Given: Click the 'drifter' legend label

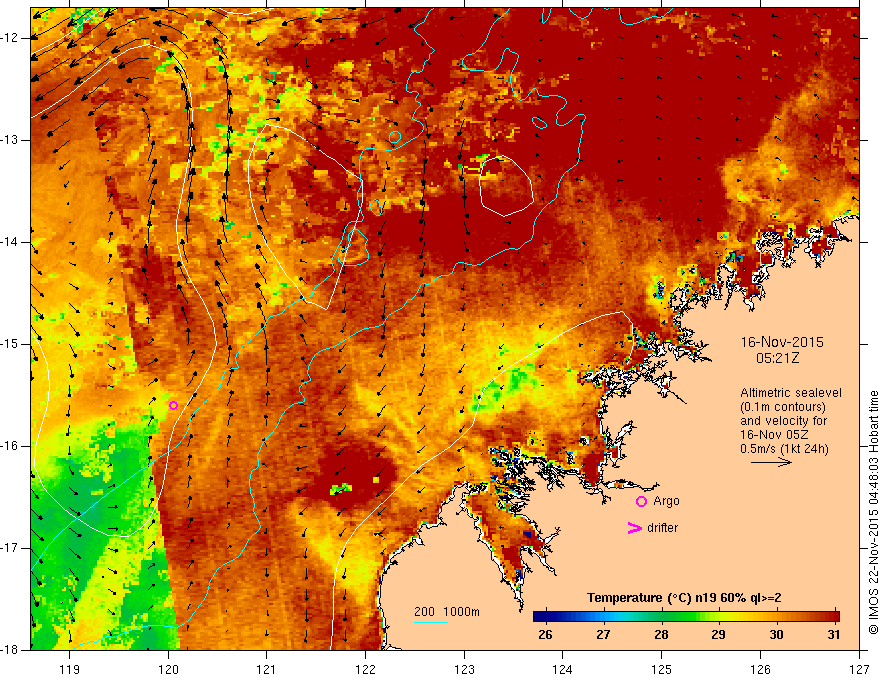Looking at the screenshot, I should (662, 528).
